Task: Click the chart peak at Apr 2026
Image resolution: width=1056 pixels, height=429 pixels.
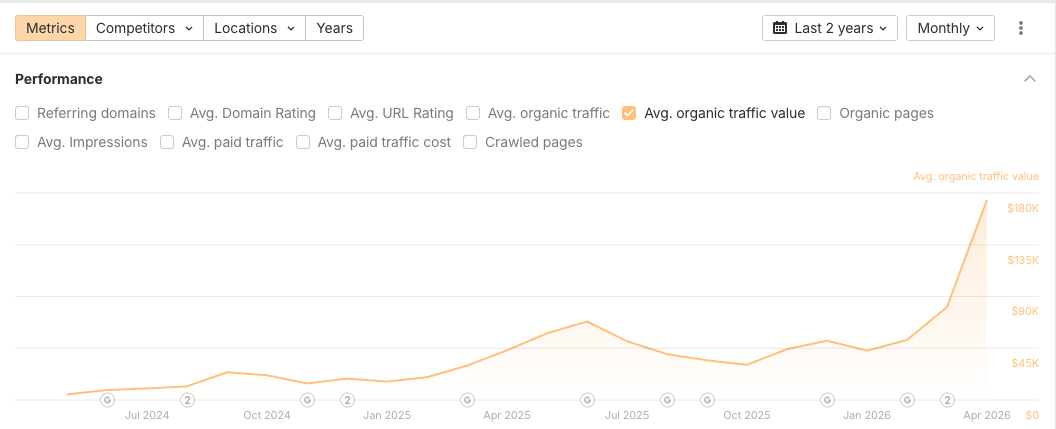Action: (x=987, y=200)
